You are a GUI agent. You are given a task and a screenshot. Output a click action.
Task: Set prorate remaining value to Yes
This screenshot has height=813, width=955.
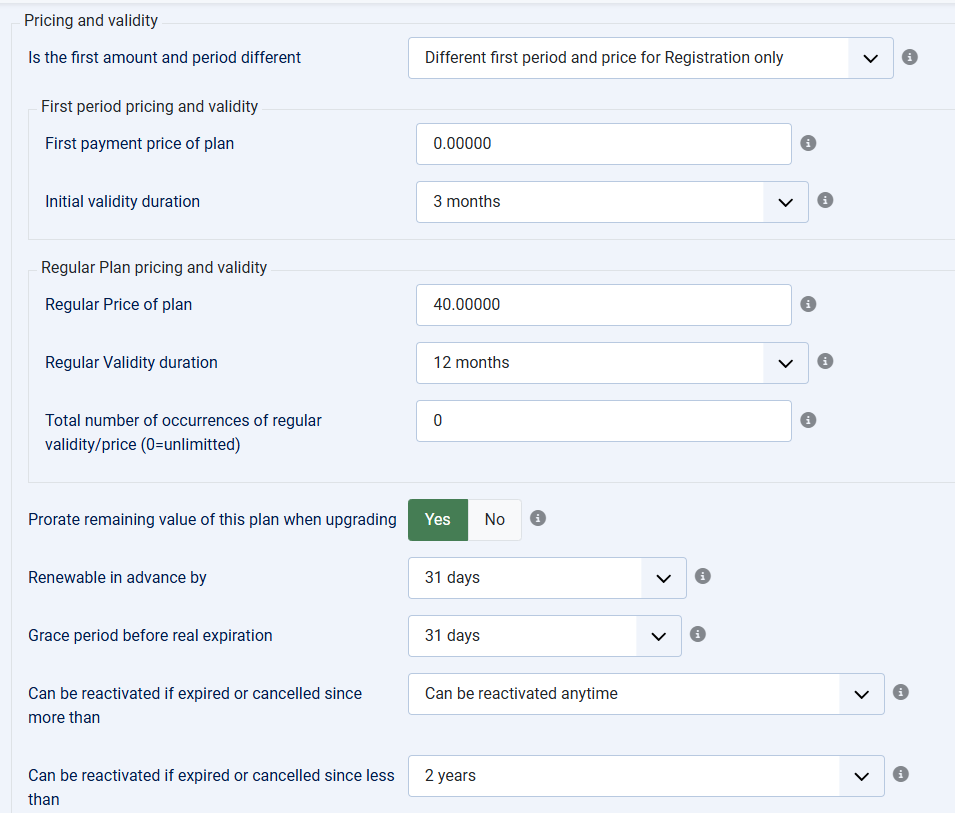click(x=438, y=519)
